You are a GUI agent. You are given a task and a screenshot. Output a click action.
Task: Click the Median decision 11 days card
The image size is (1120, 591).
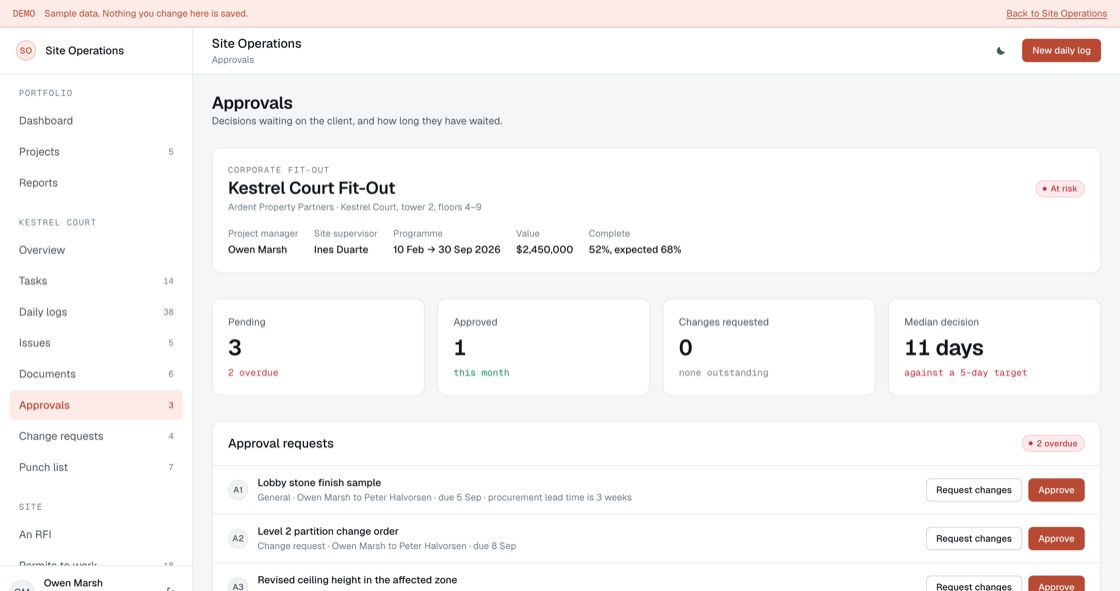click(x=994, y=347)
